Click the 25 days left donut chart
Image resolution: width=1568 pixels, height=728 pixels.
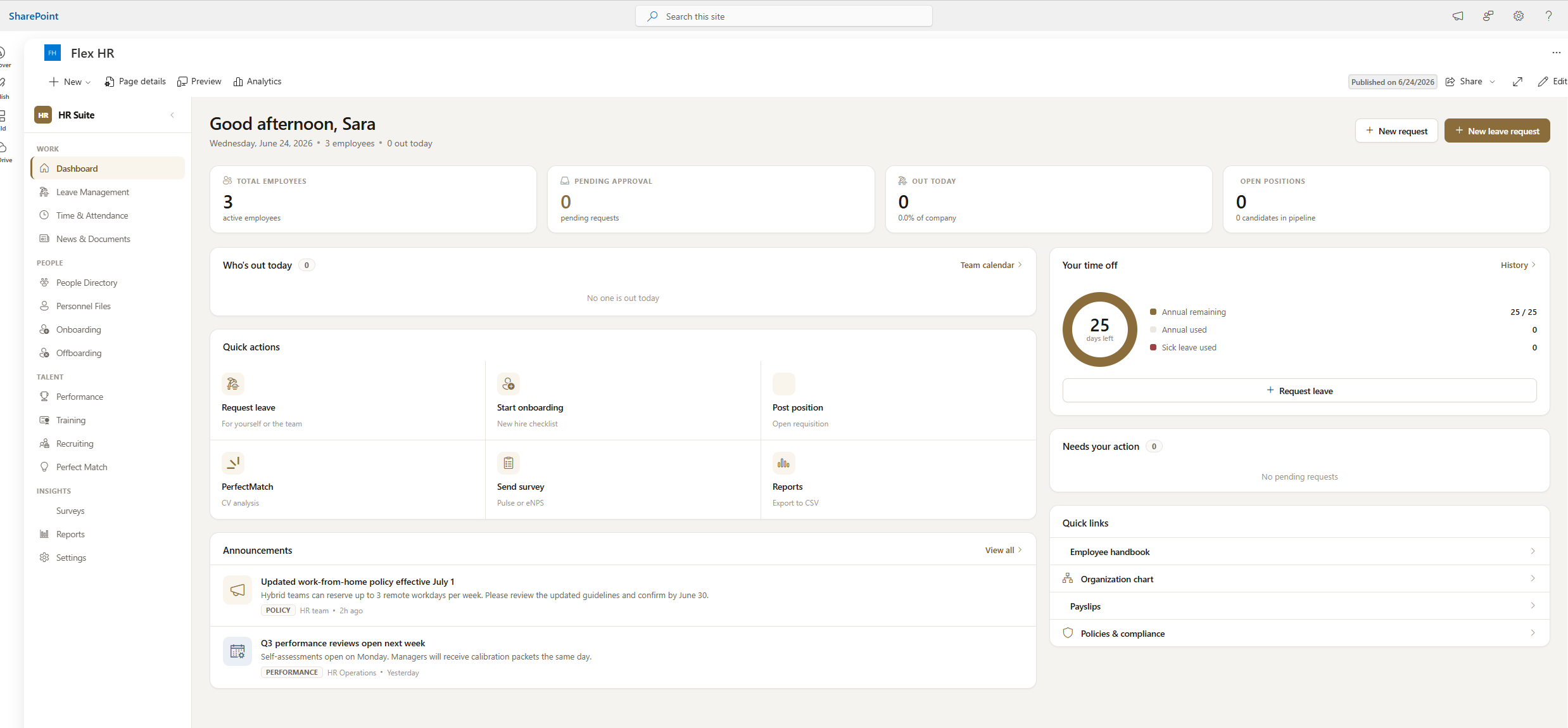click(x=1100, y=329)
